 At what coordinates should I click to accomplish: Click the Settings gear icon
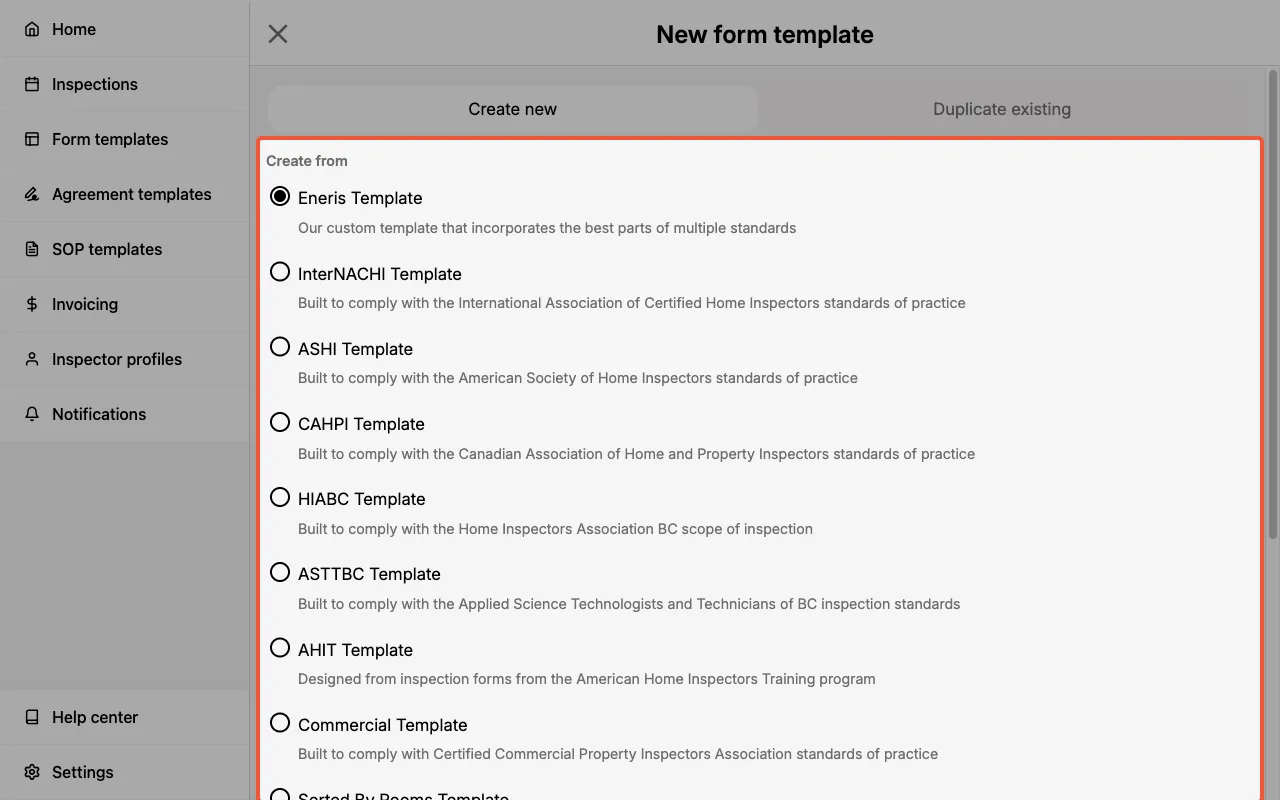click(x=33, y=772)
